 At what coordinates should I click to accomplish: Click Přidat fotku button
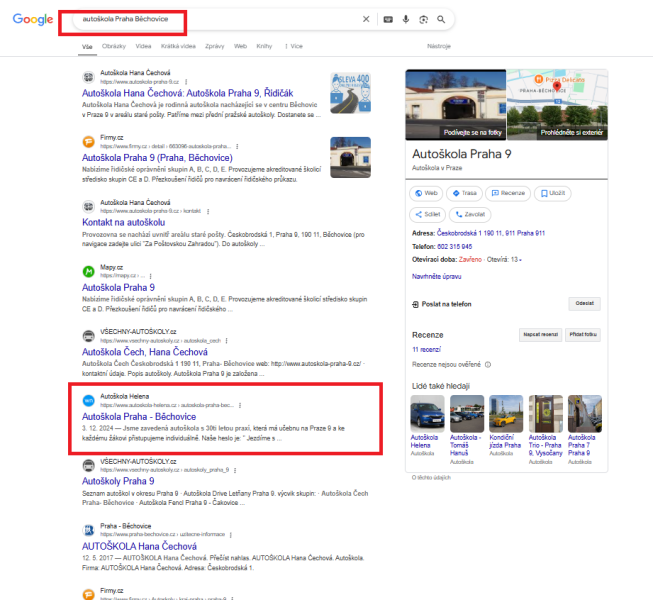[583, 334]
